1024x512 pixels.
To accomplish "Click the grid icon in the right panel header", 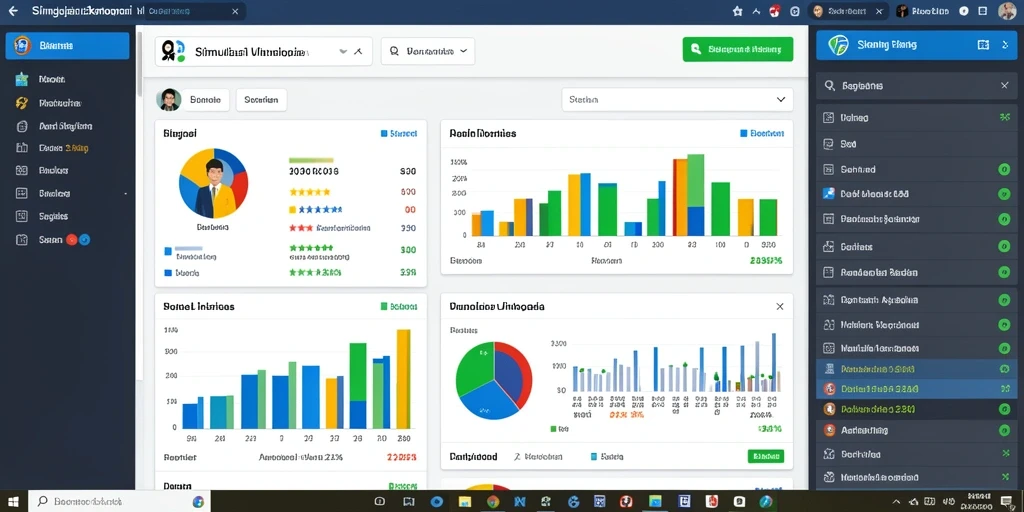I will coord(983,45).
